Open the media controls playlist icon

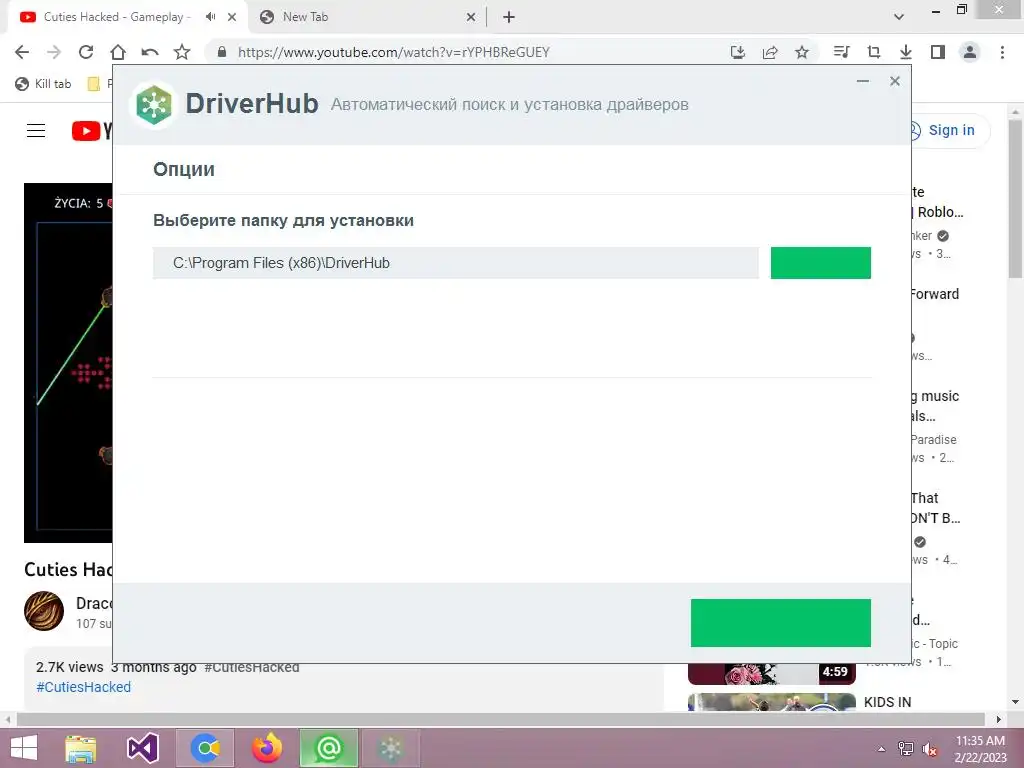tap(841, 52)
